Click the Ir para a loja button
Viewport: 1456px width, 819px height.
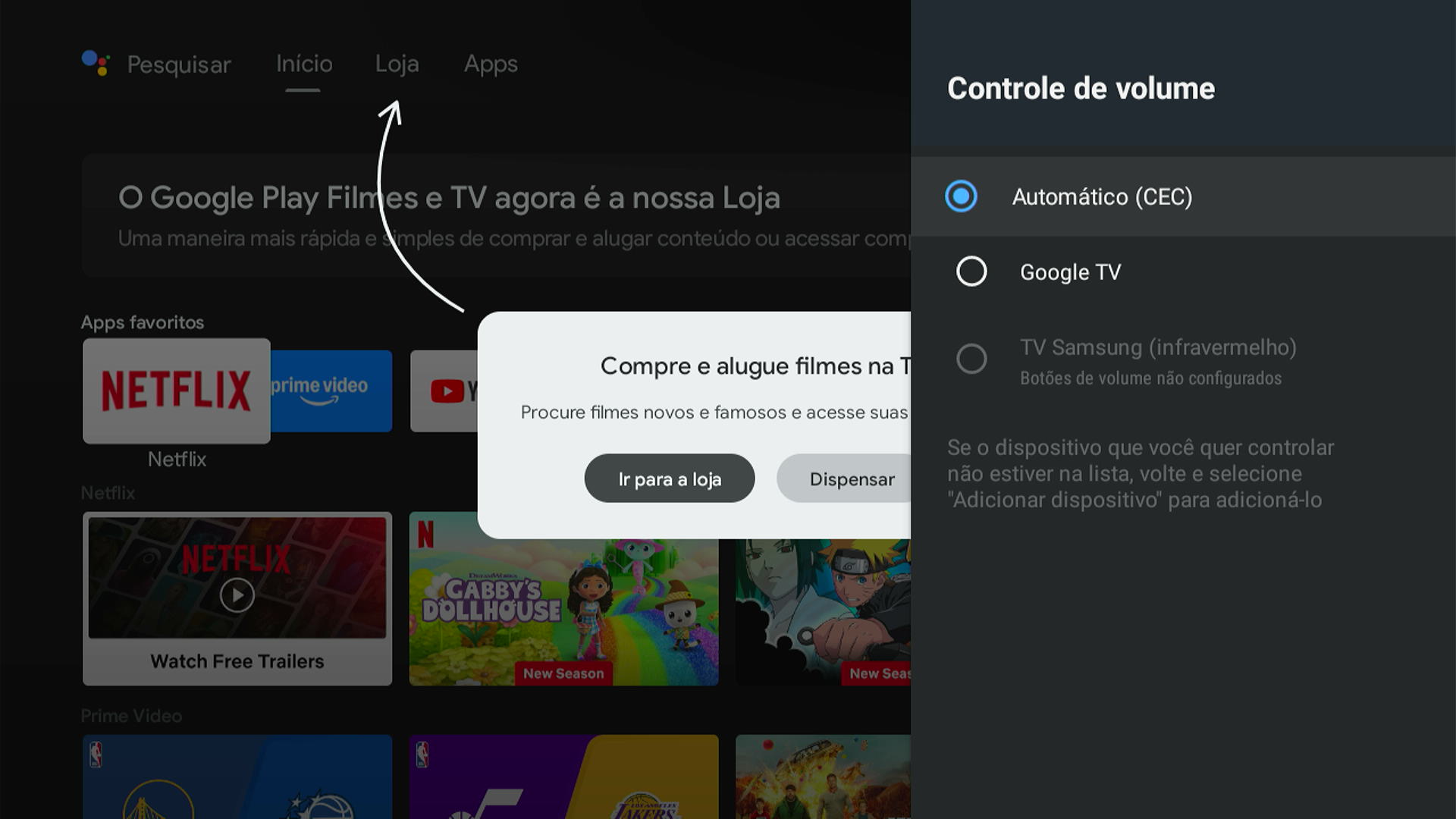point(670,479)
